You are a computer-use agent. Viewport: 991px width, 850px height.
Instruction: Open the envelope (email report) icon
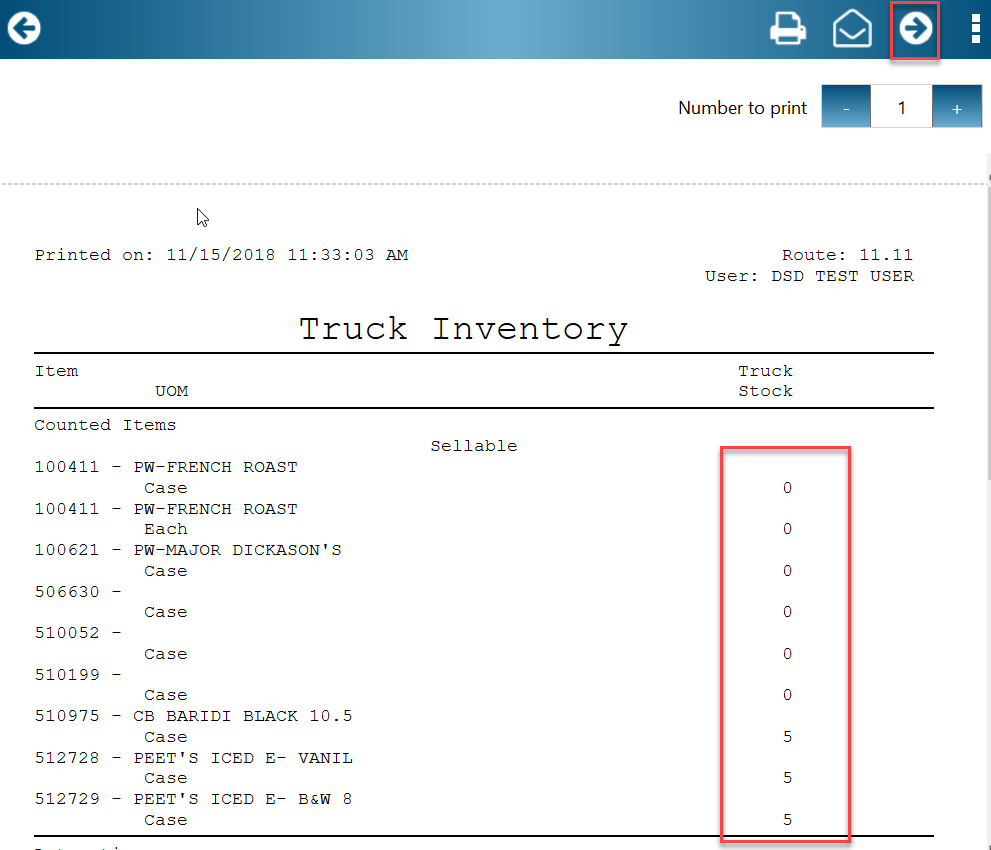[852, 29]
